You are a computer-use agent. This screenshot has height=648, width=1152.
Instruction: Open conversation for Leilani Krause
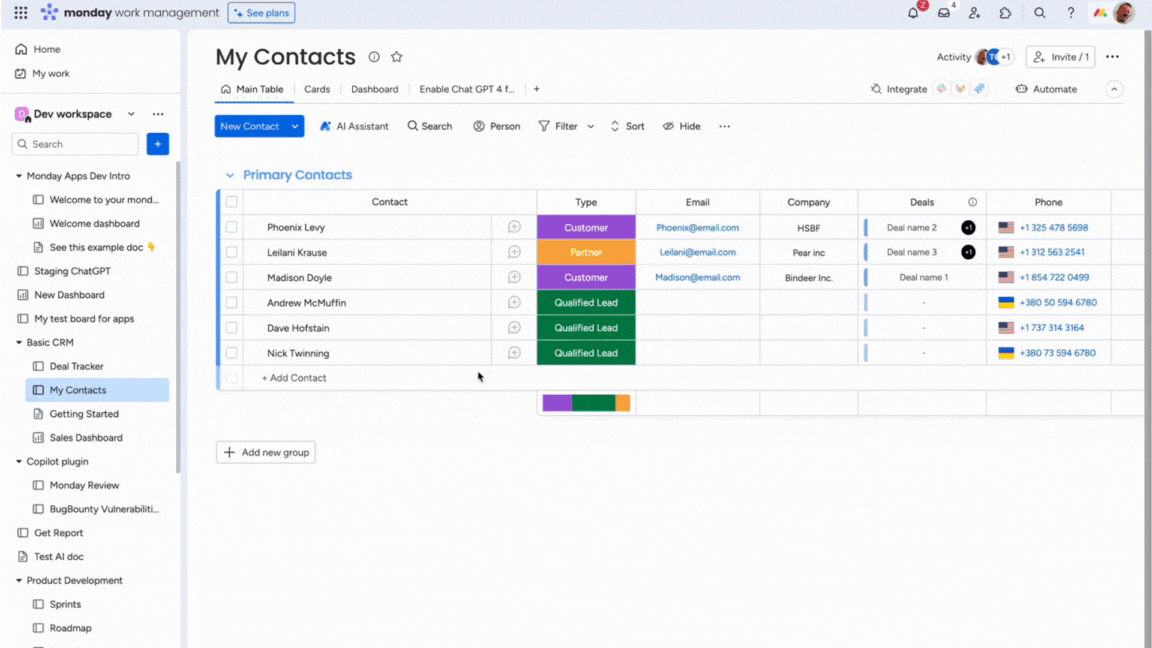pyautogui.click(x=514, y=252)
